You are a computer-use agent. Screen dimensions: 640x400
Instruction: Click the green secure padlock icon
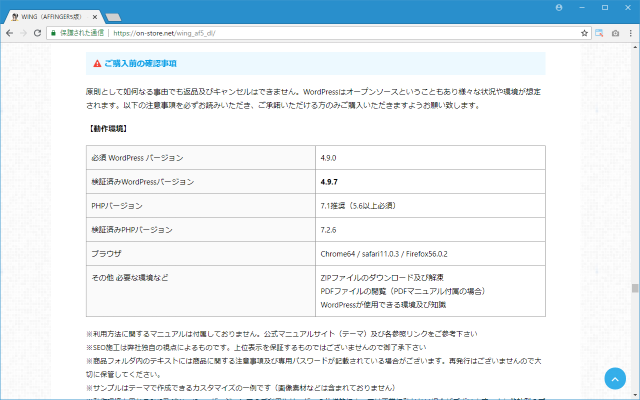53,33
